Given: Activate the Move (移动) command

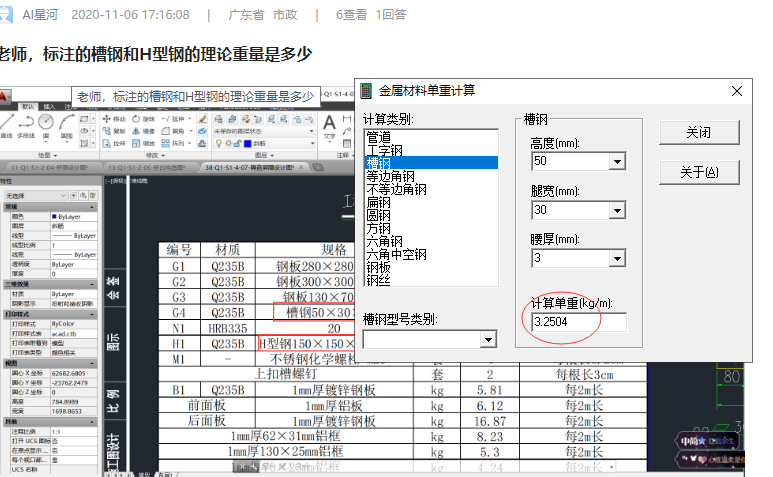Looking at the screenshot, I should pyautogui.click(x=114, y=119).
